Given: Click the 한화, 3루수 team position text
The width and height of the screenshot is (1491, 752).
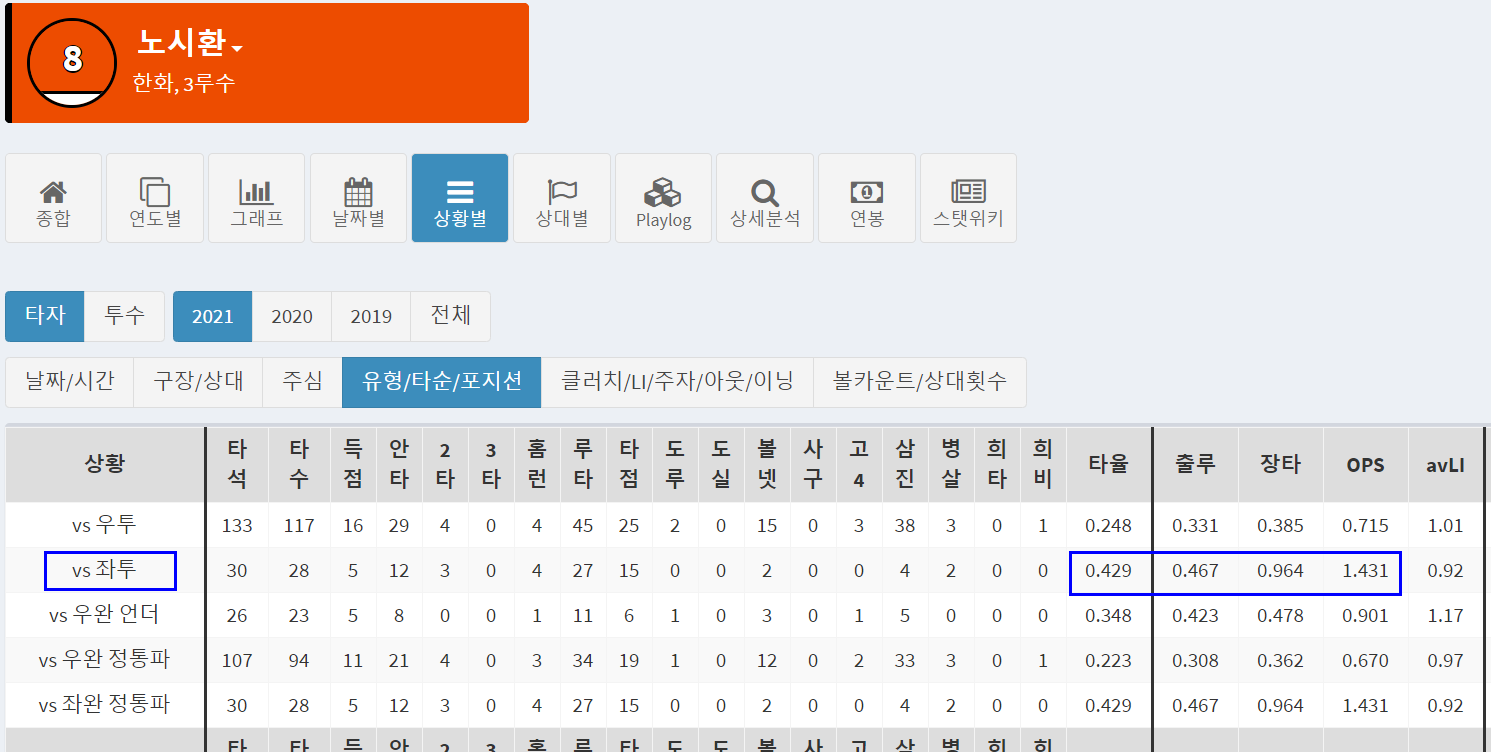Looking at the screenshot, I should (x=183, y=84).
